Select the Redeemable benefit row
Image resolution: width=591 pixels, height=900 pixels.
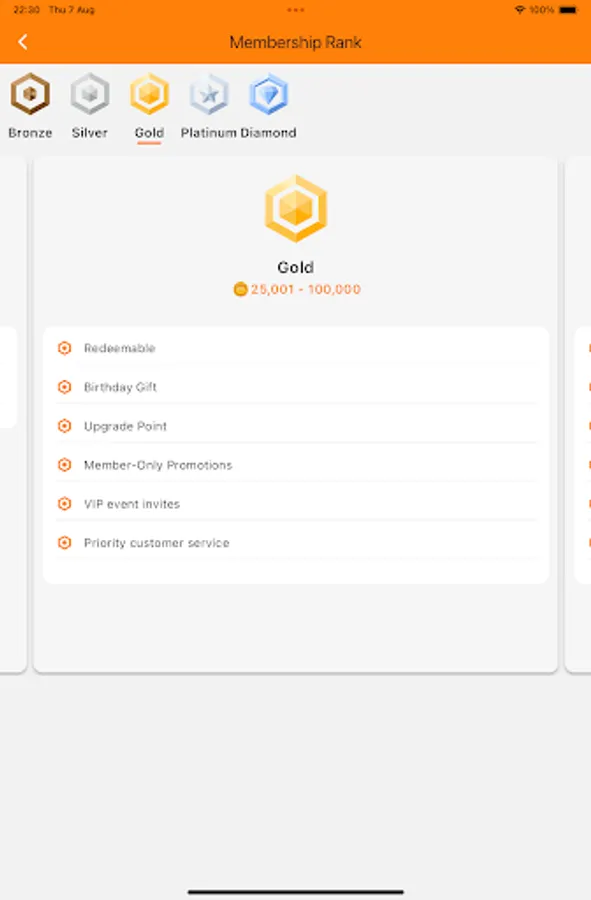tap(296, 348)
